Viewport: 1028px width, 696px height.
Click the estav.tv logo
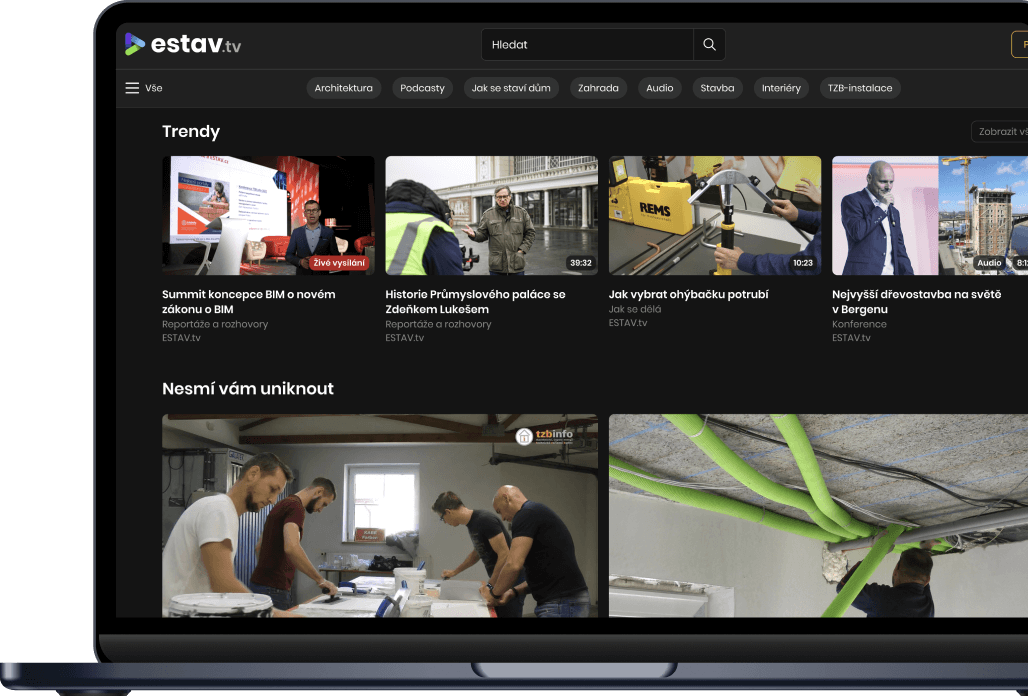(x=182, y=43)
